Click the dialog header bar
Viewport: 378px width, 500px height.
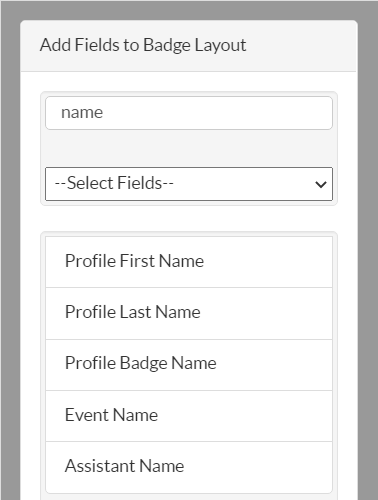pyautogui.click(x=189, y=46)
